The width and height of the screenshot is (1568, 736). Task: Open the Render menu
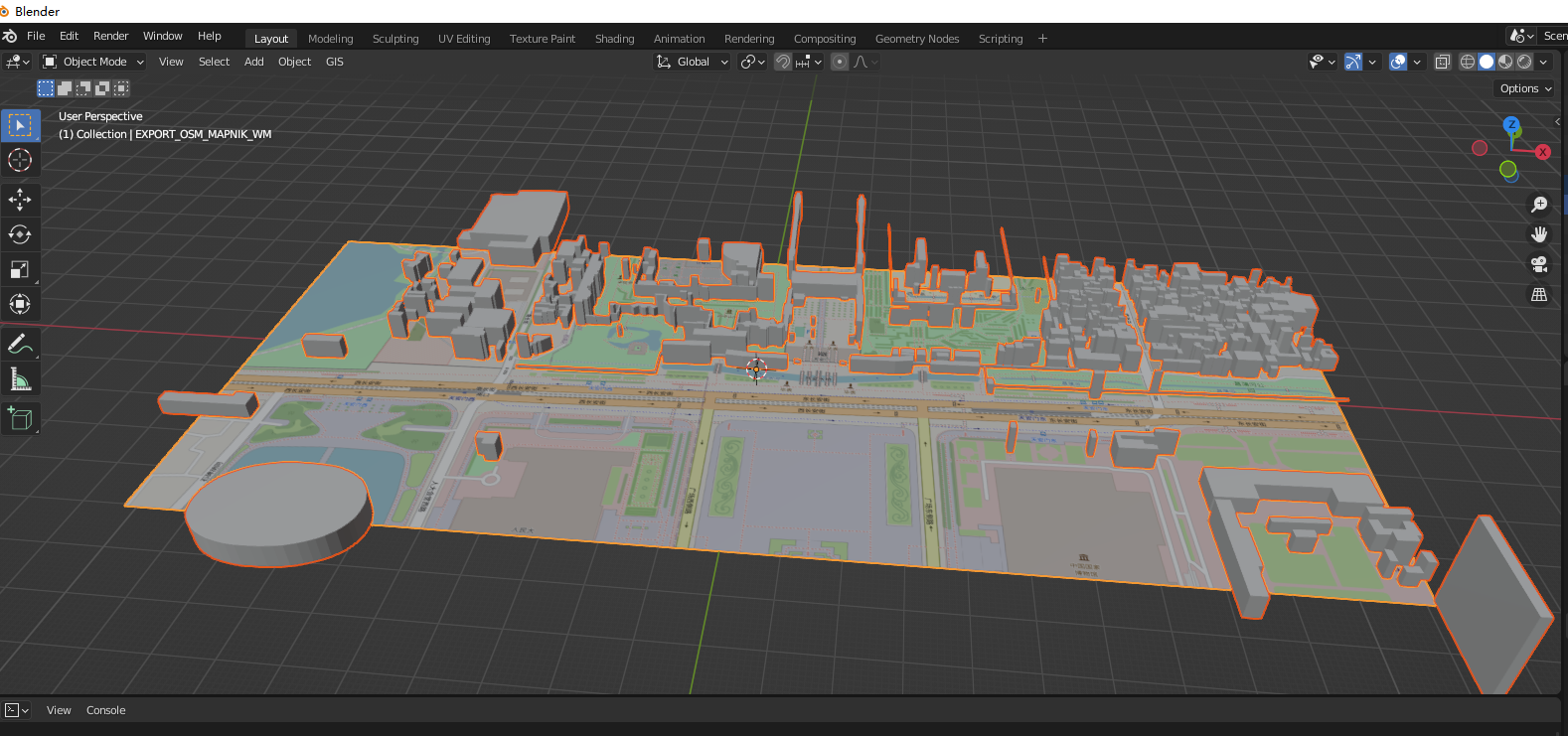tap(111, 36)
